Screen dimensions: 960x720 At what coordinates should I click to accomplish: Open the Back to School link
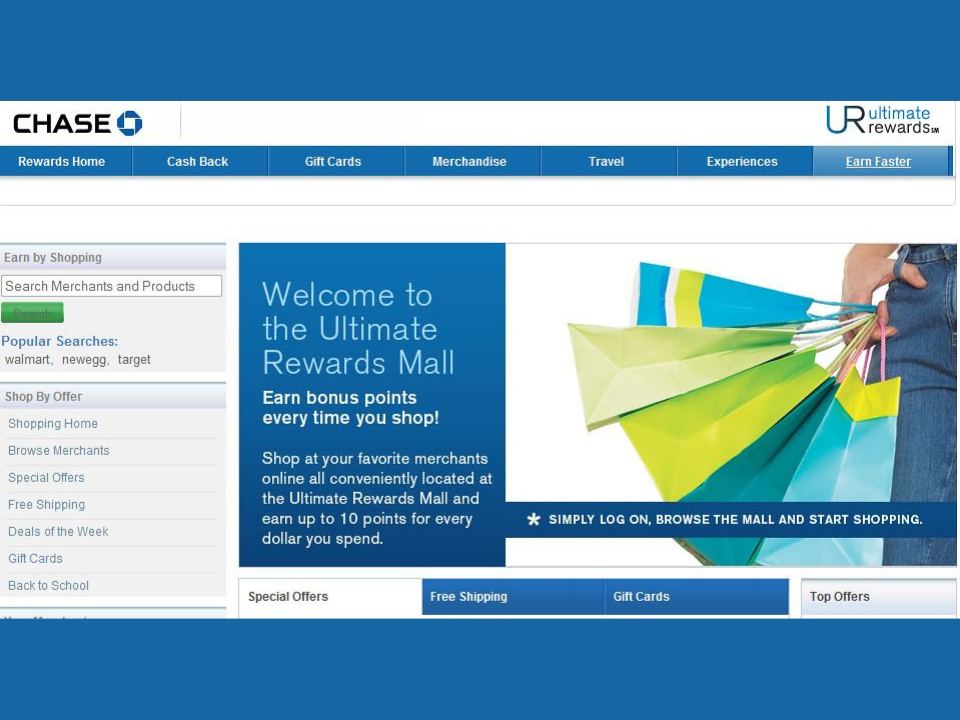click(48, 585)
